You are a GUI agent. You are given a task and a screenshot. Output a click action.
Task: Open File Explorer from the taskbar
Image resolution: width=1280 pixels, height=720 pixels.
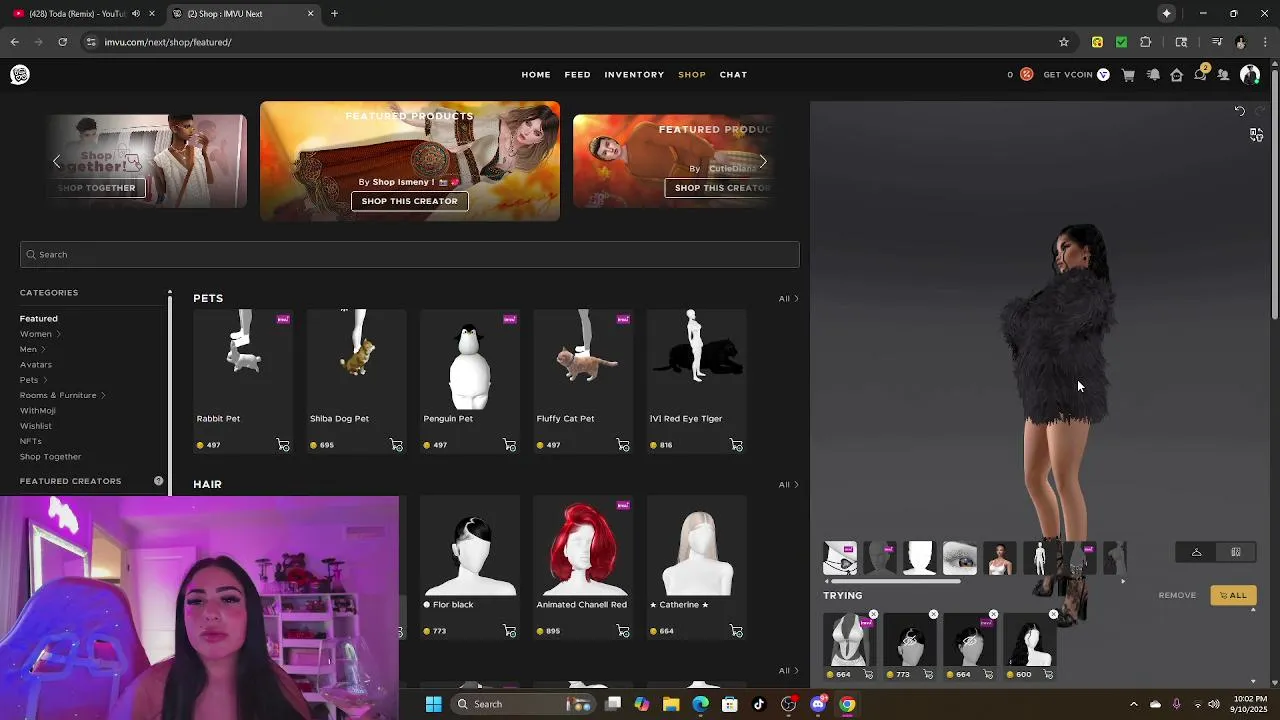click(671, 704)
